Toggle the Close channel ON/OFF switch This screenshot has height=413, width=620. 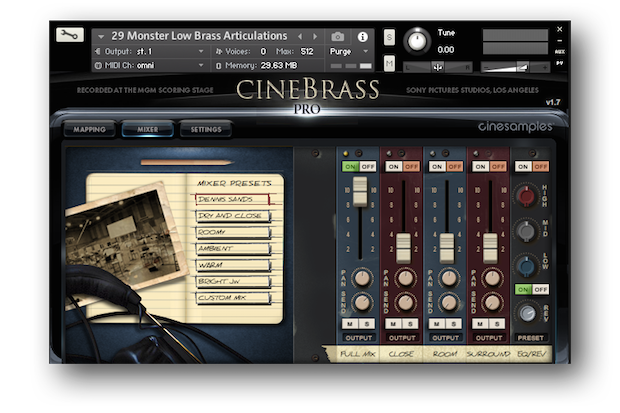403,167
